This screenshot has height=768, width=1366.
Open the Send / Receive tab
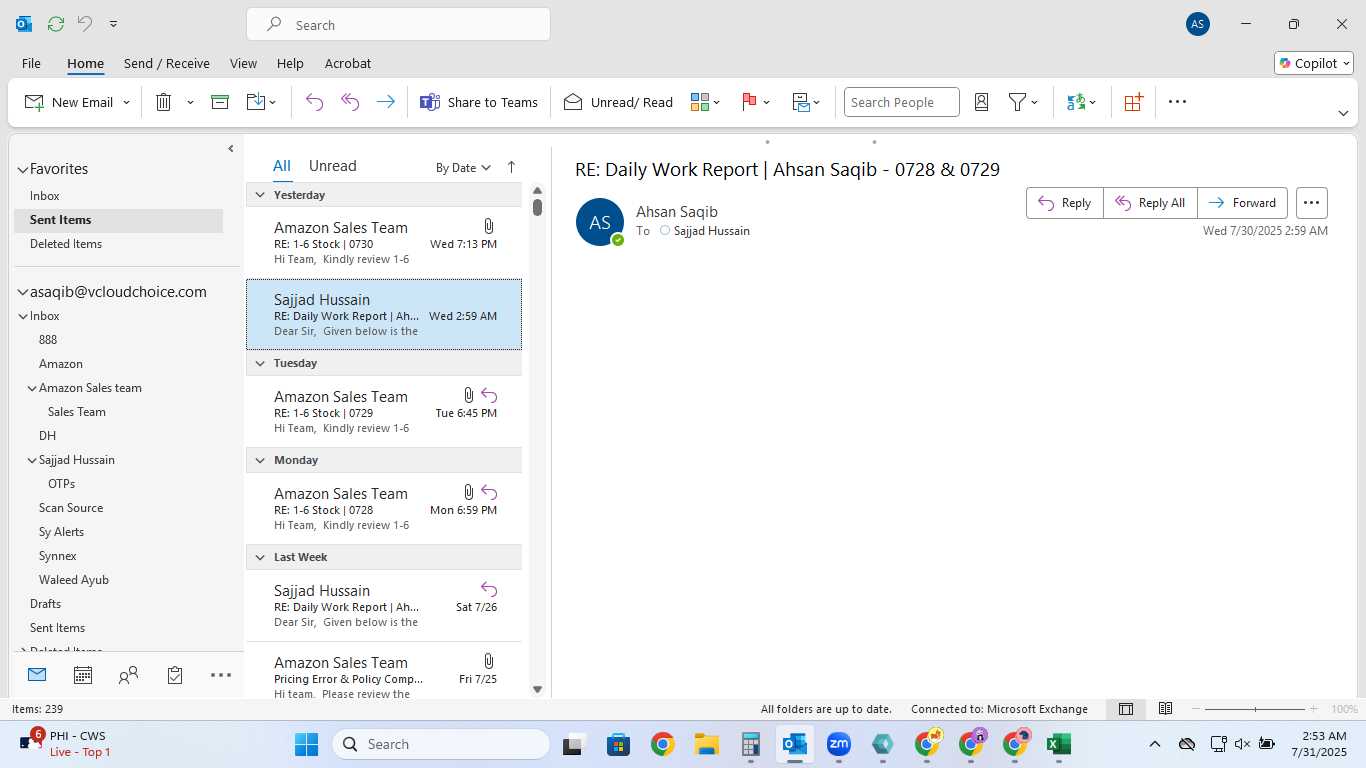(x=167, y=63)
